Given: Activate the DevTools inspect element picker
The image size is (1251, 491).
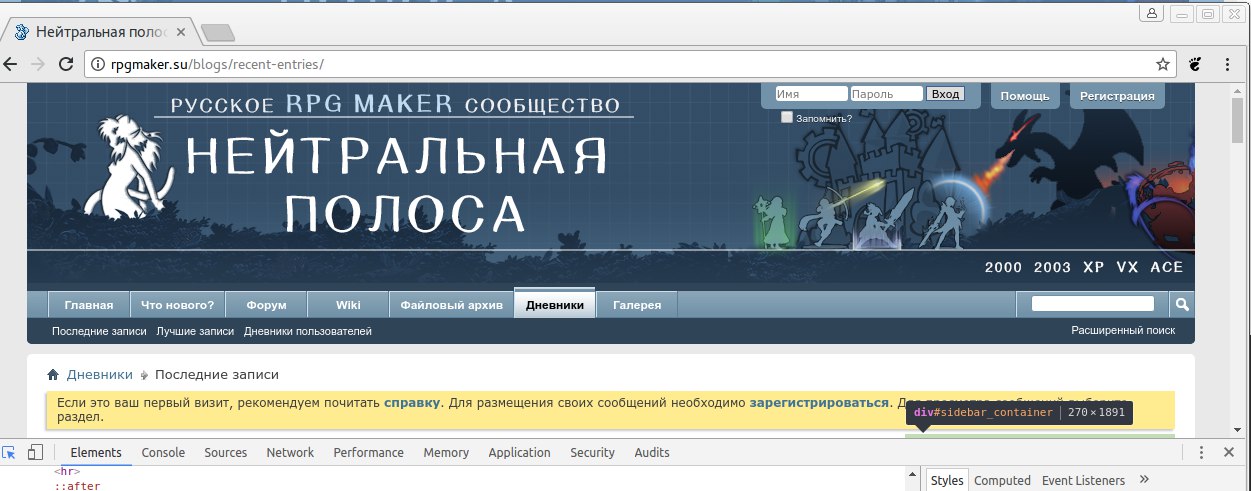Looking at the screenshot, I should tap(10, 452).
